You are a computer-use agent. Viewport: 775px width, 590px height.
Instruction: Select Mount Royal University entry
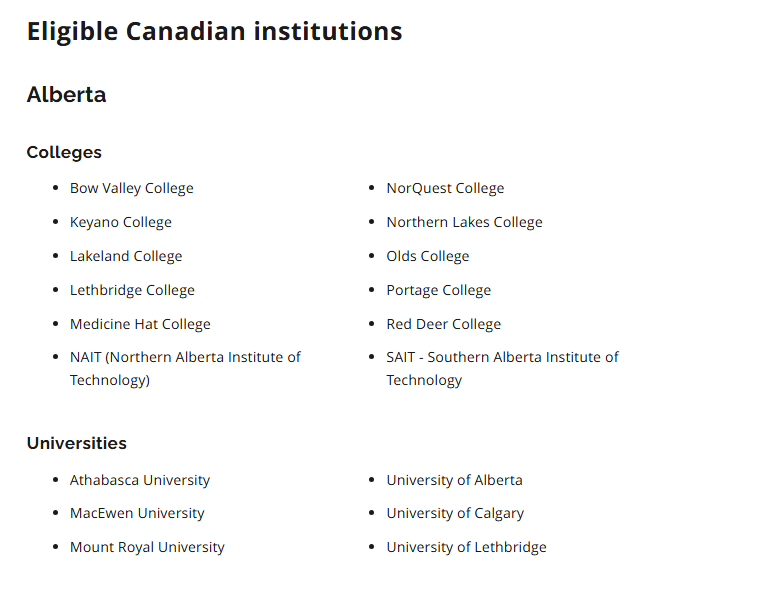pyautogui.click(x=147, y=548)
